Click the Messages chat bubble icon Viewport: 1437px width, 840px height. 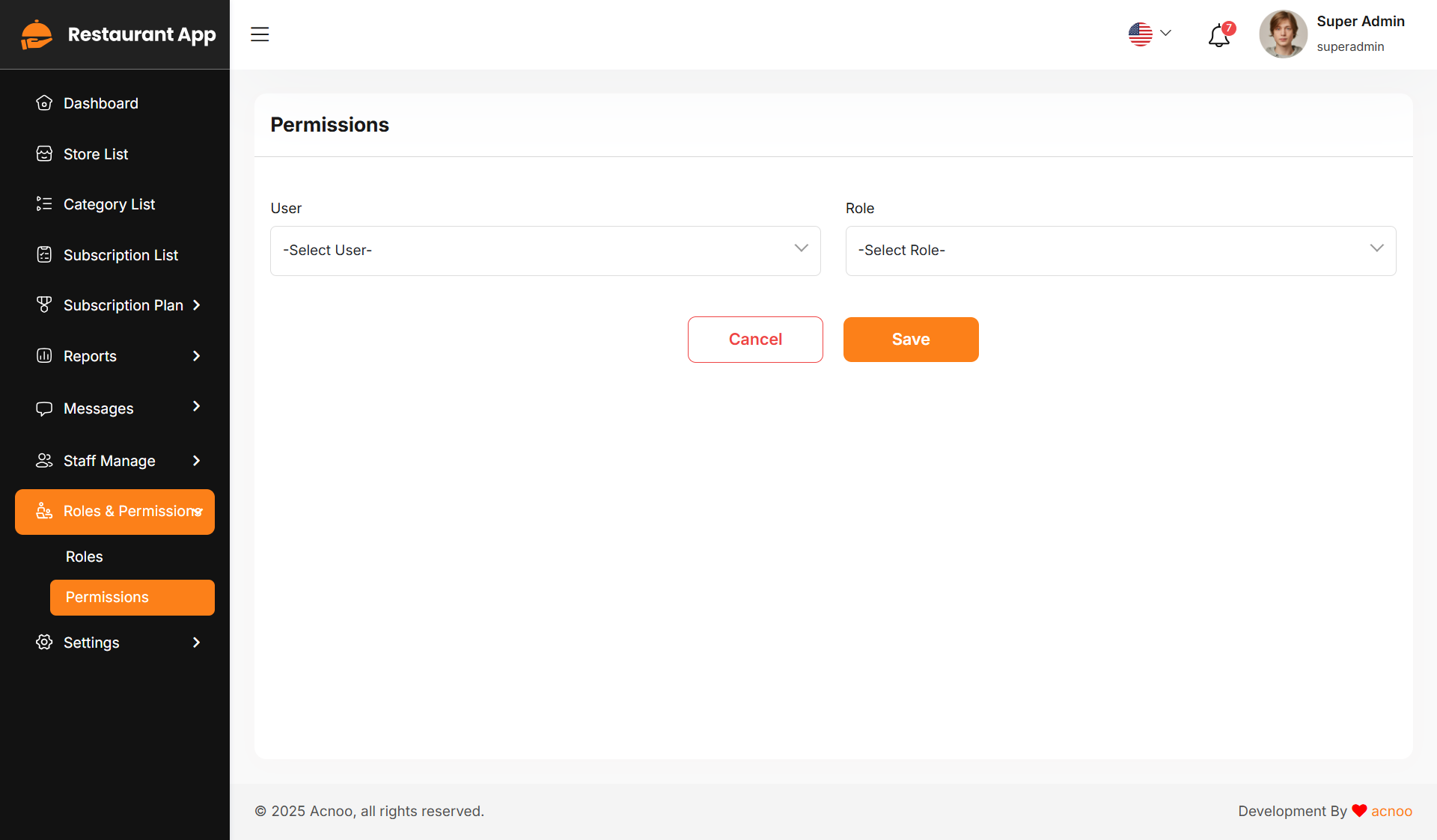point(44,408)
